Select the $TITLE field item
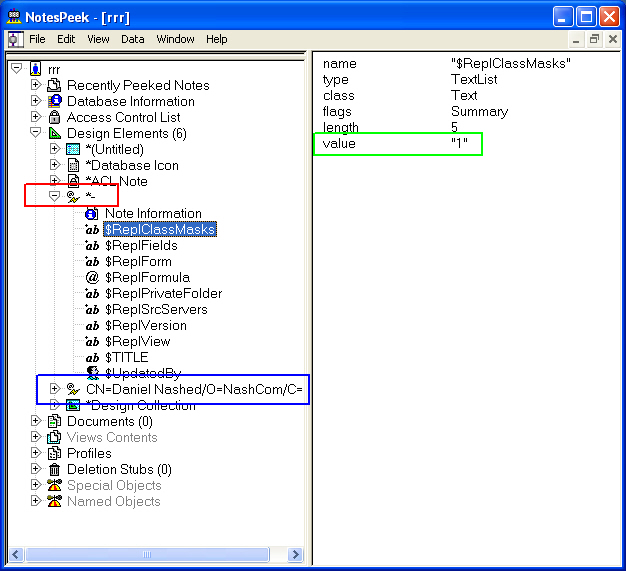The width and height of the screenshot is (626, 571). point(127,357)
